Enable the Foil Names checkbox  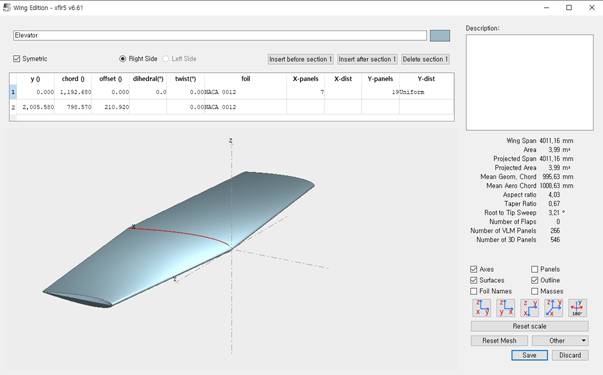click(473, 291)
